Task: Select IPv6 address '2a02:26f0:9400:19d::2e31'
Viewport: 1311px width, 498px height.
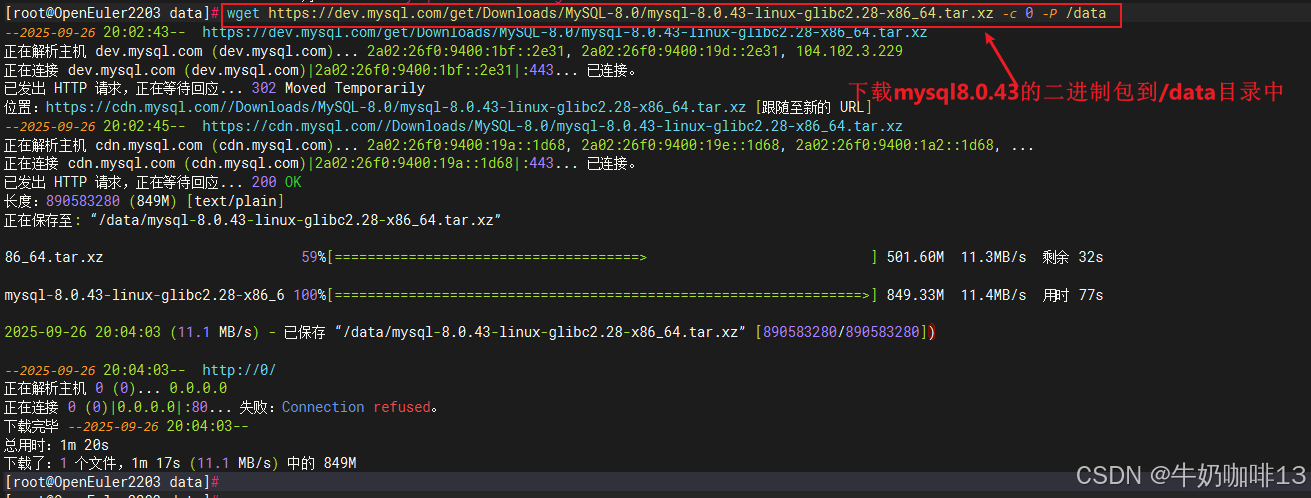Action: pyautogui.click(x=679, y=51)
